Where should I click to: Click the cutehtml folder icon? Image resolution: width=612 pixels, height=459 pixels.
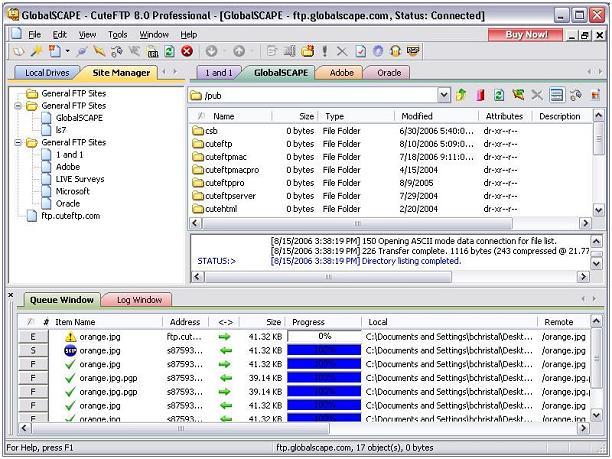(197, 209)
